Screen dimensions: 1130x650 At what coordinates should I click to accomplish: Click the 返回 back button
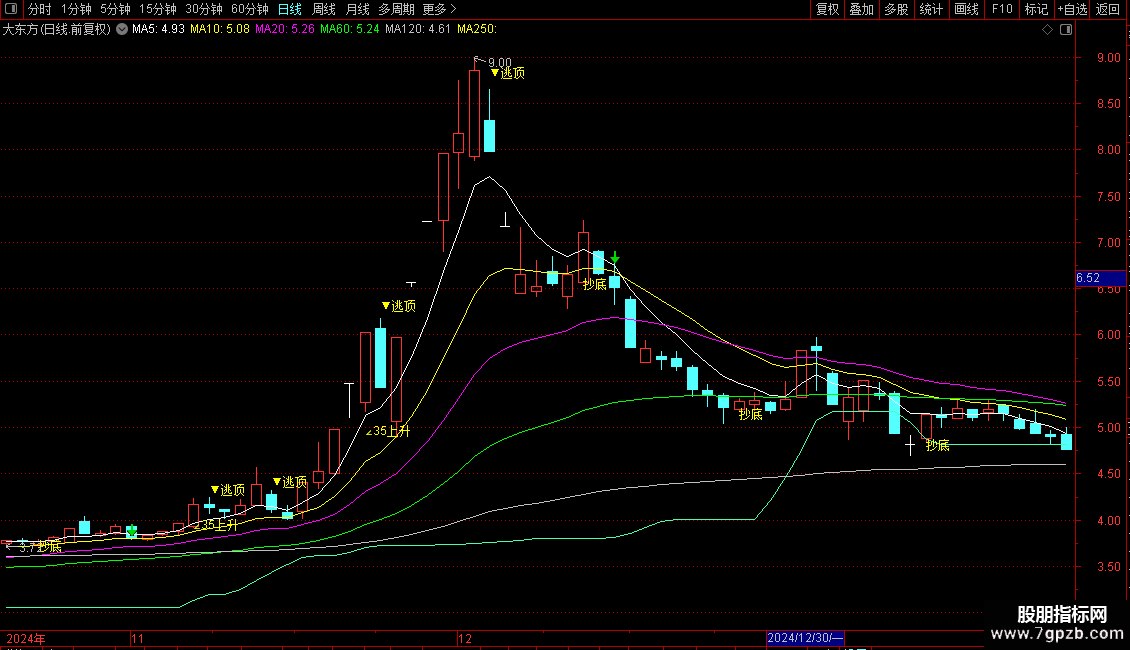pyautogui.click(x=1108, y=10)
